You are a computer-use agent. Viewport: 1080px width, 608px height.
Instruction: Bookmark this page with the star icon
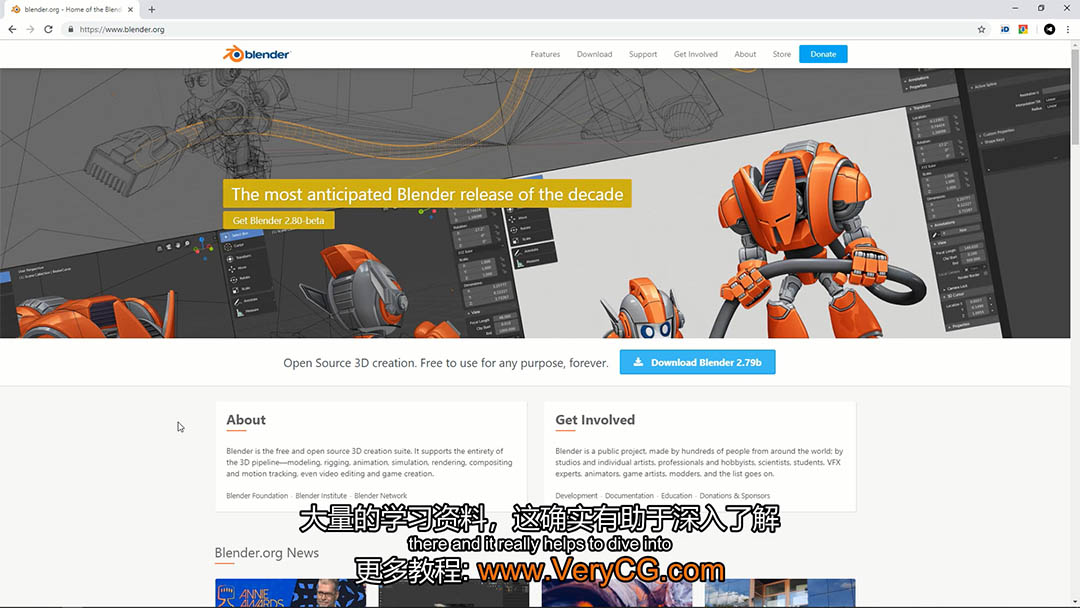[x=982, y=30]
